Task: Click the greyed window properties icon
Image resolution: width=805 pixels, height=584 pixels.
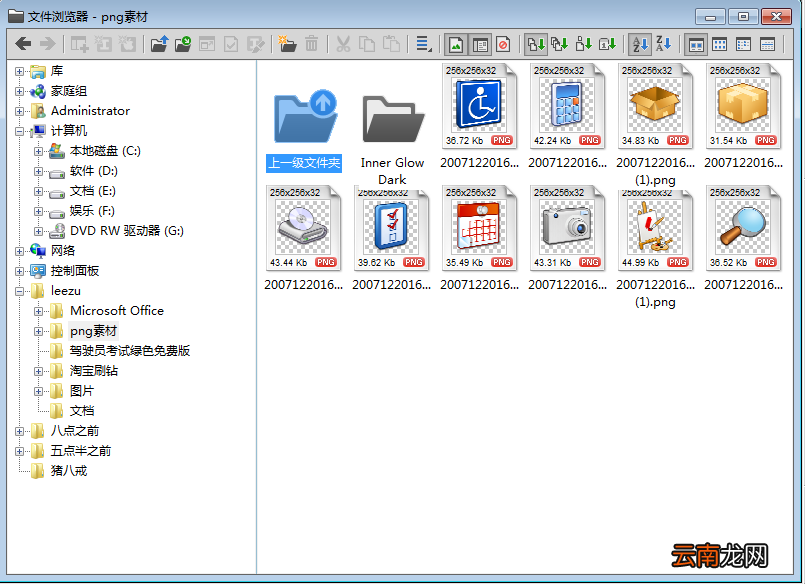Action: coord(207,44)
